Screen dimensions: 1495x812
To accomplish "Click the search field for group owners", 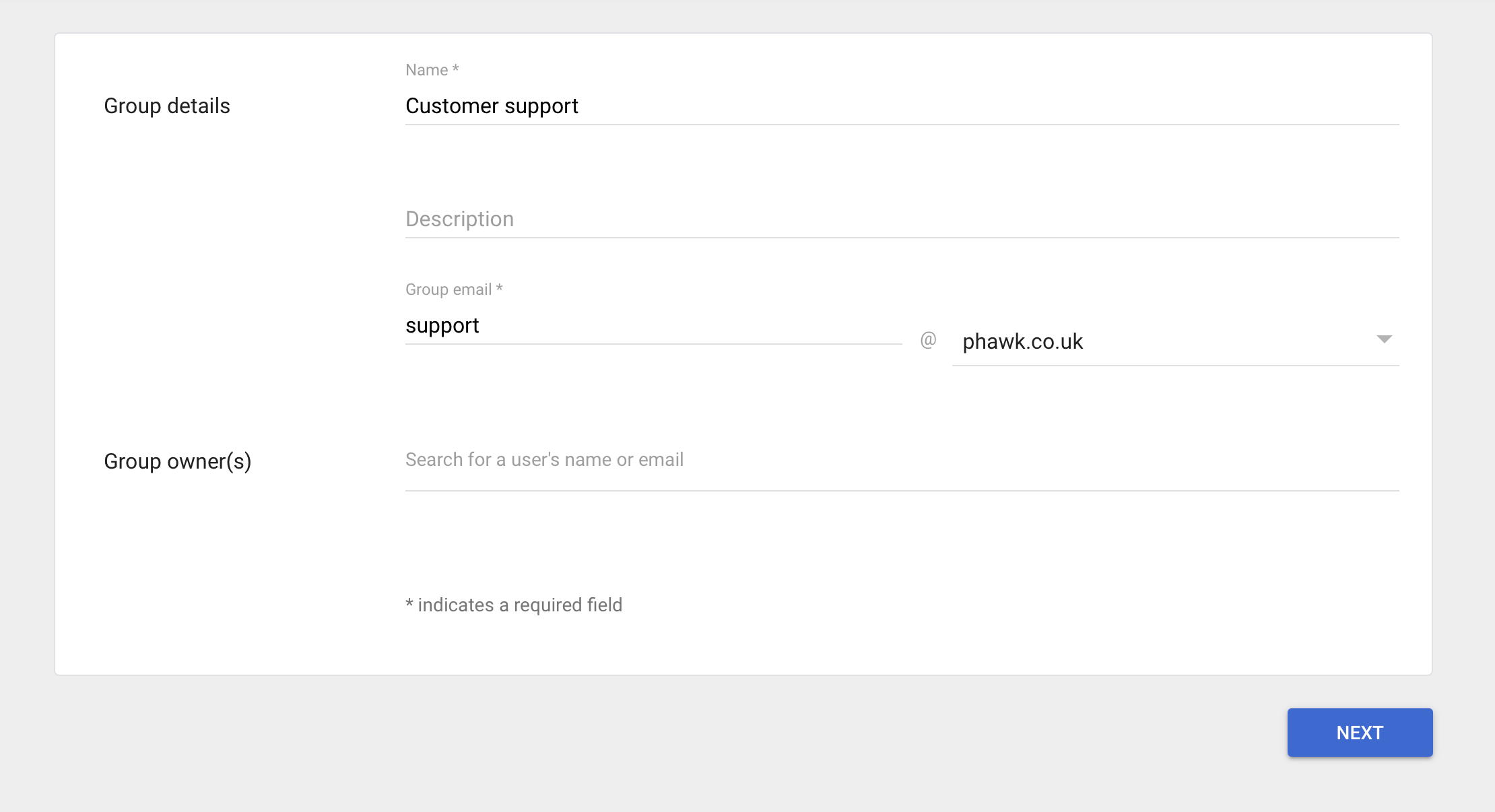I will (902, 461).
